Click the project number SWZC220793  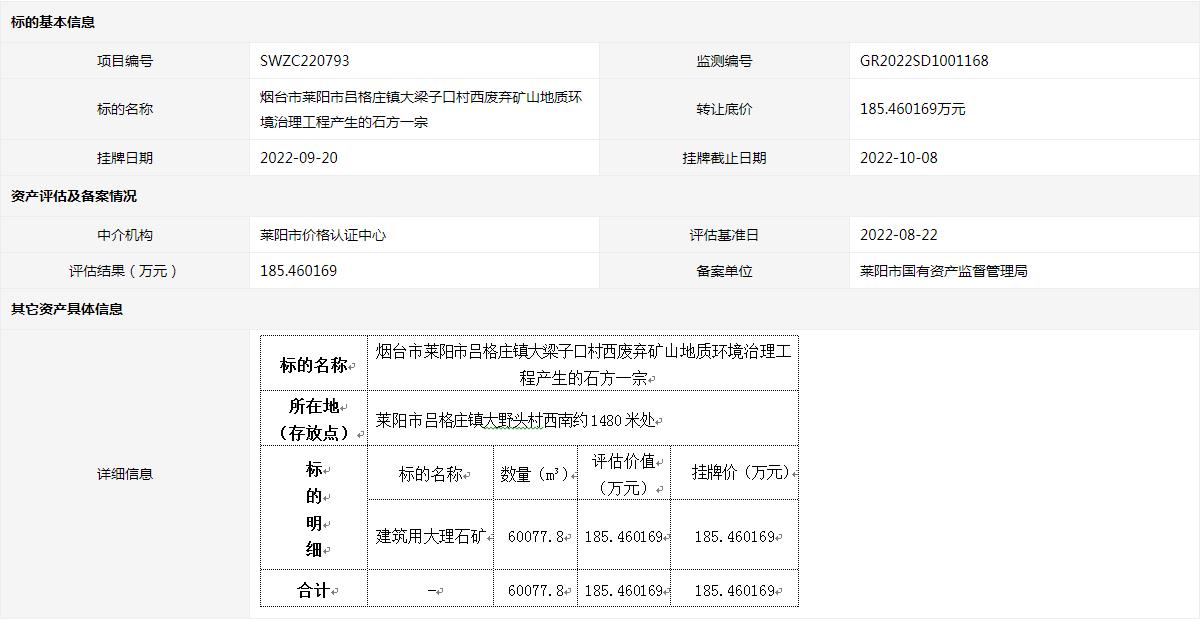click(x=305, y=61)
